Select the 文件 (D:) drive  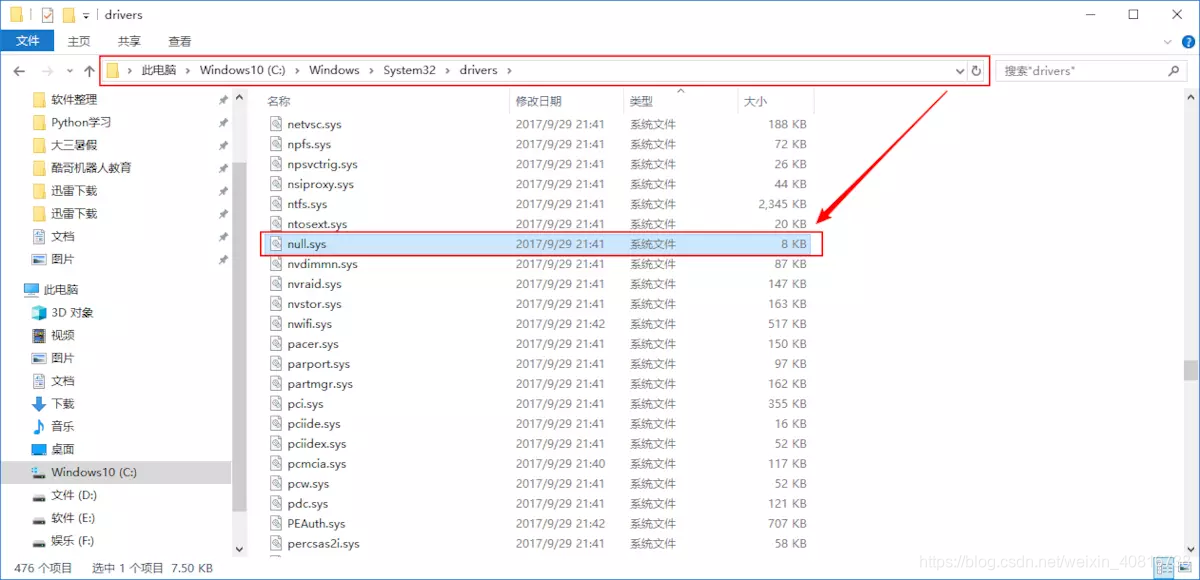pyautogui.click(x=74, y=496)
